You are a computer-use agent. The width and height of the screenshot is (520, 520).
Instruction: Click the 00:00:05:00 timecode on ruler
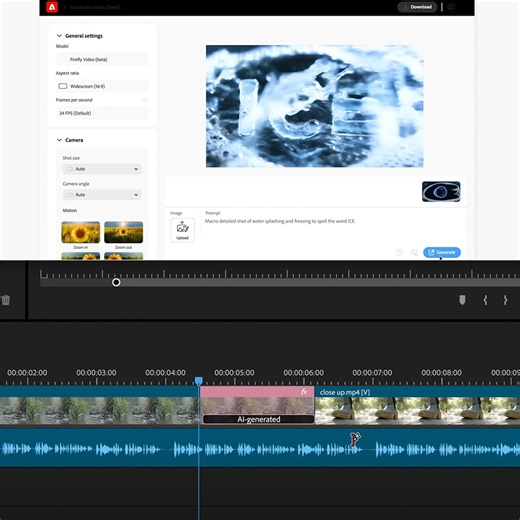pyautogui.click(x=234, y=373)
